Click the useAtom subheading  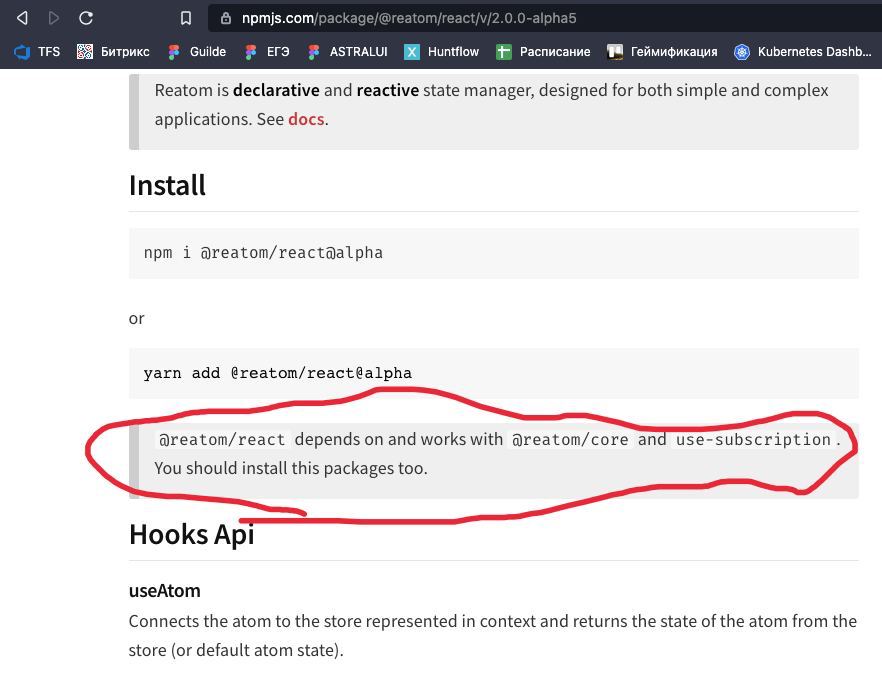pyautogui.click(x=165, y=591)
